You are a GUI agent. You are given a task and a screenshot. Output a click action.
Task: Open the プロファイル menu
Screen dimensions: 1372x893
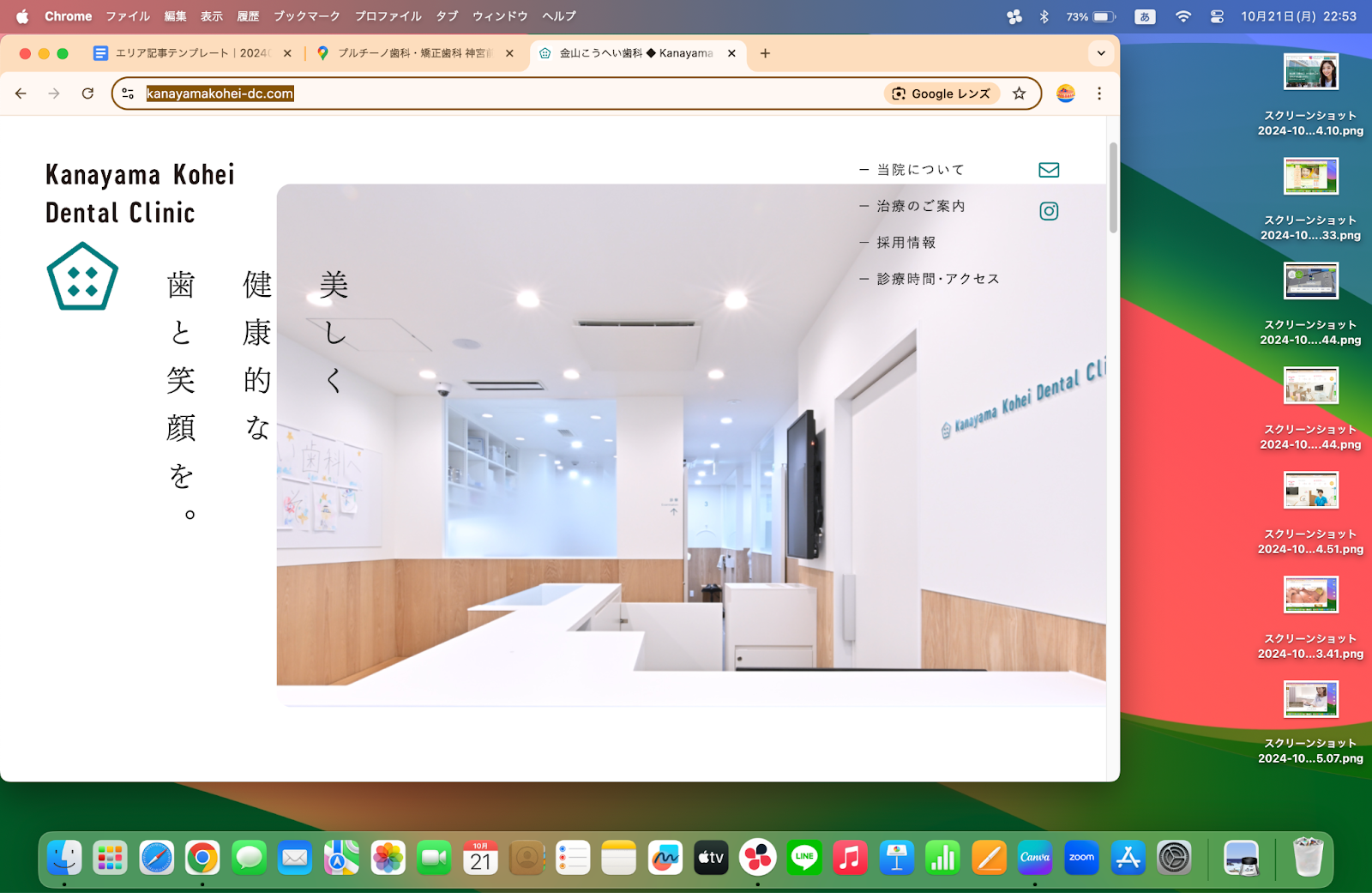pos(388,16)
